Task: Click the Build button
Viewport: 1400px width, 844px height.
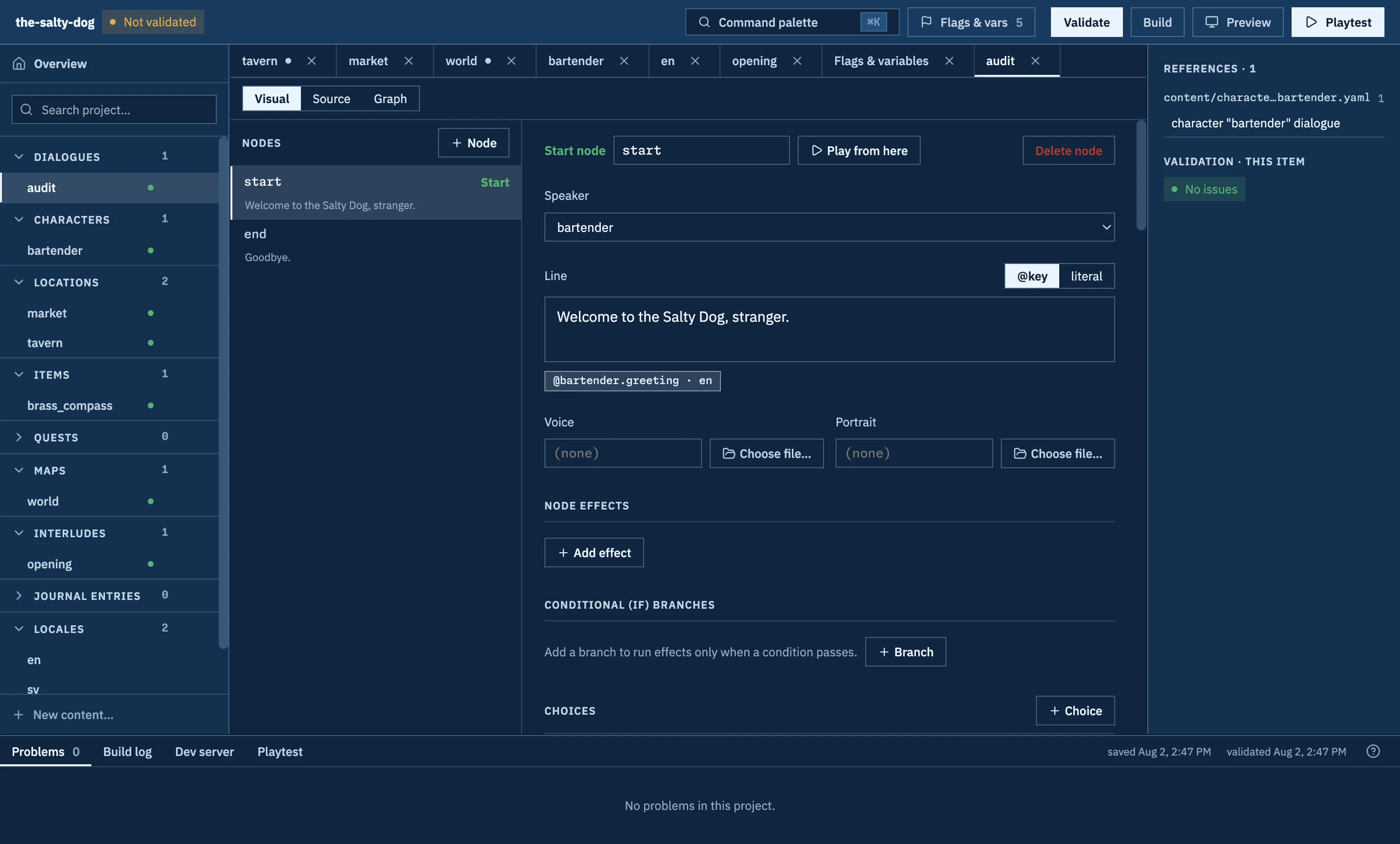Action: point(1157,22)
